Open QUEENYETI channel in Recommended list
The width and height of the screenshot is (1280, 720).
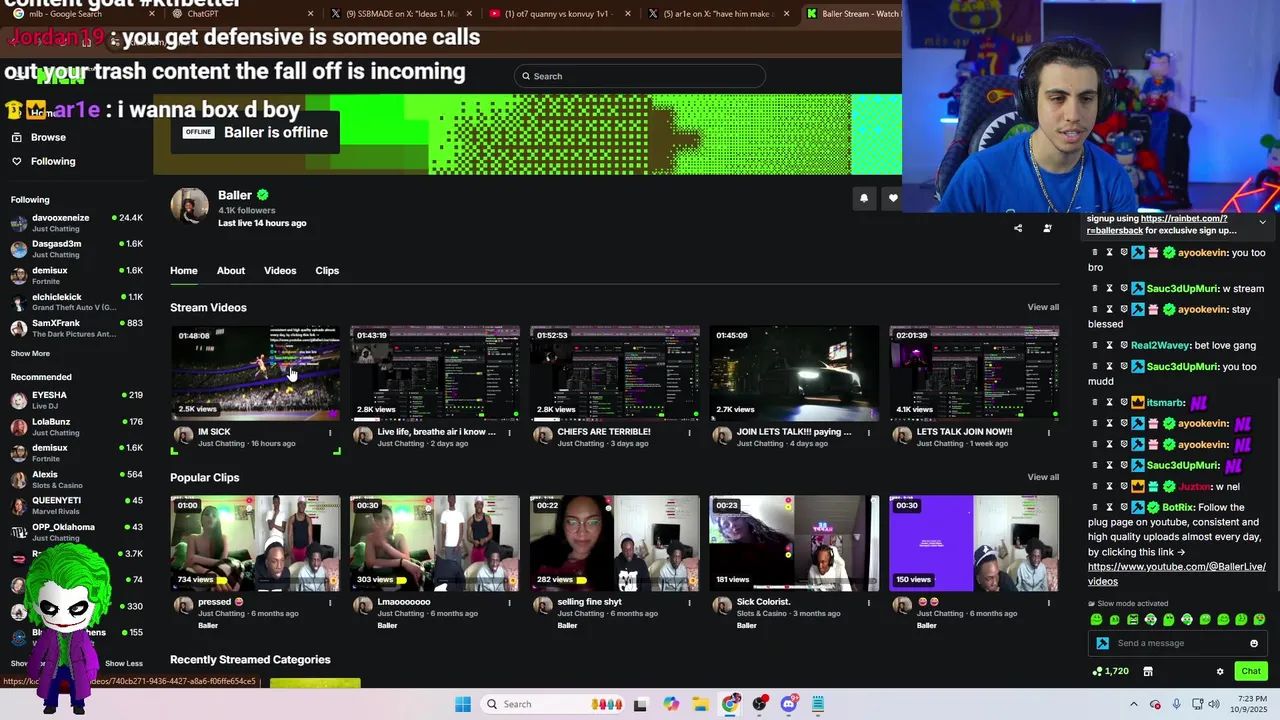click(76, 505)
